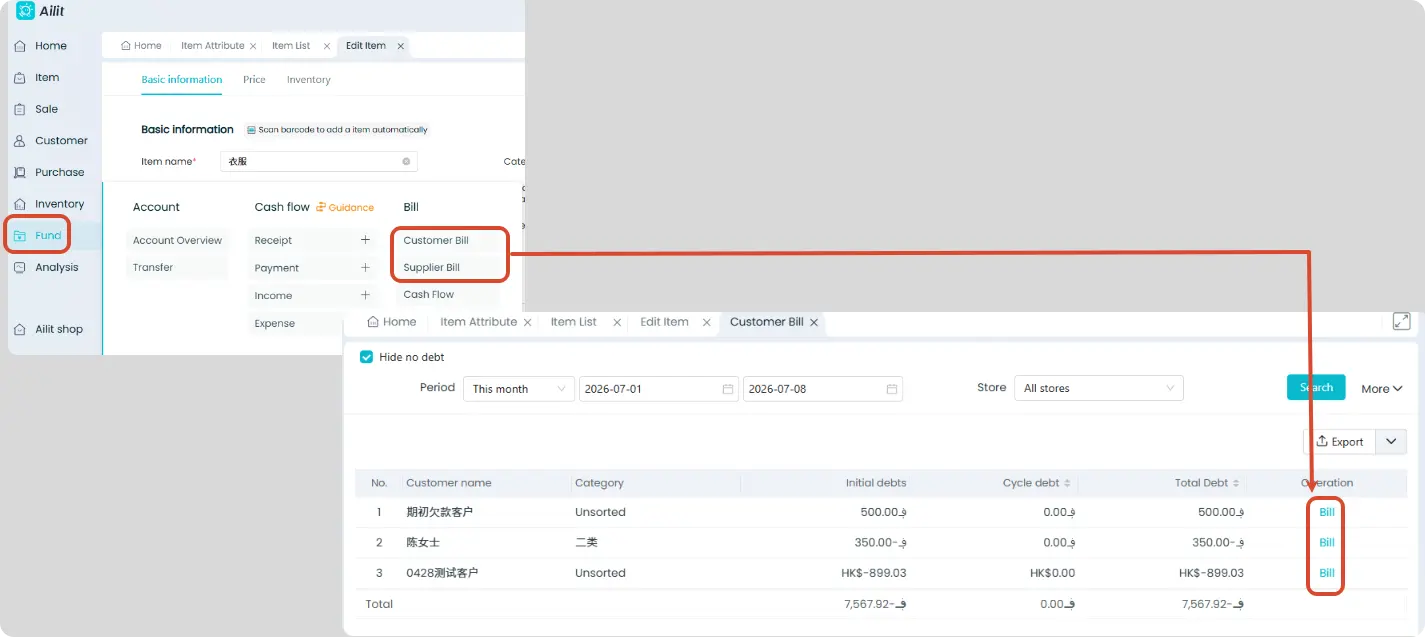Open the start date calendar icon
Screen dimensions: 1425x637
[x=728, y=389]
